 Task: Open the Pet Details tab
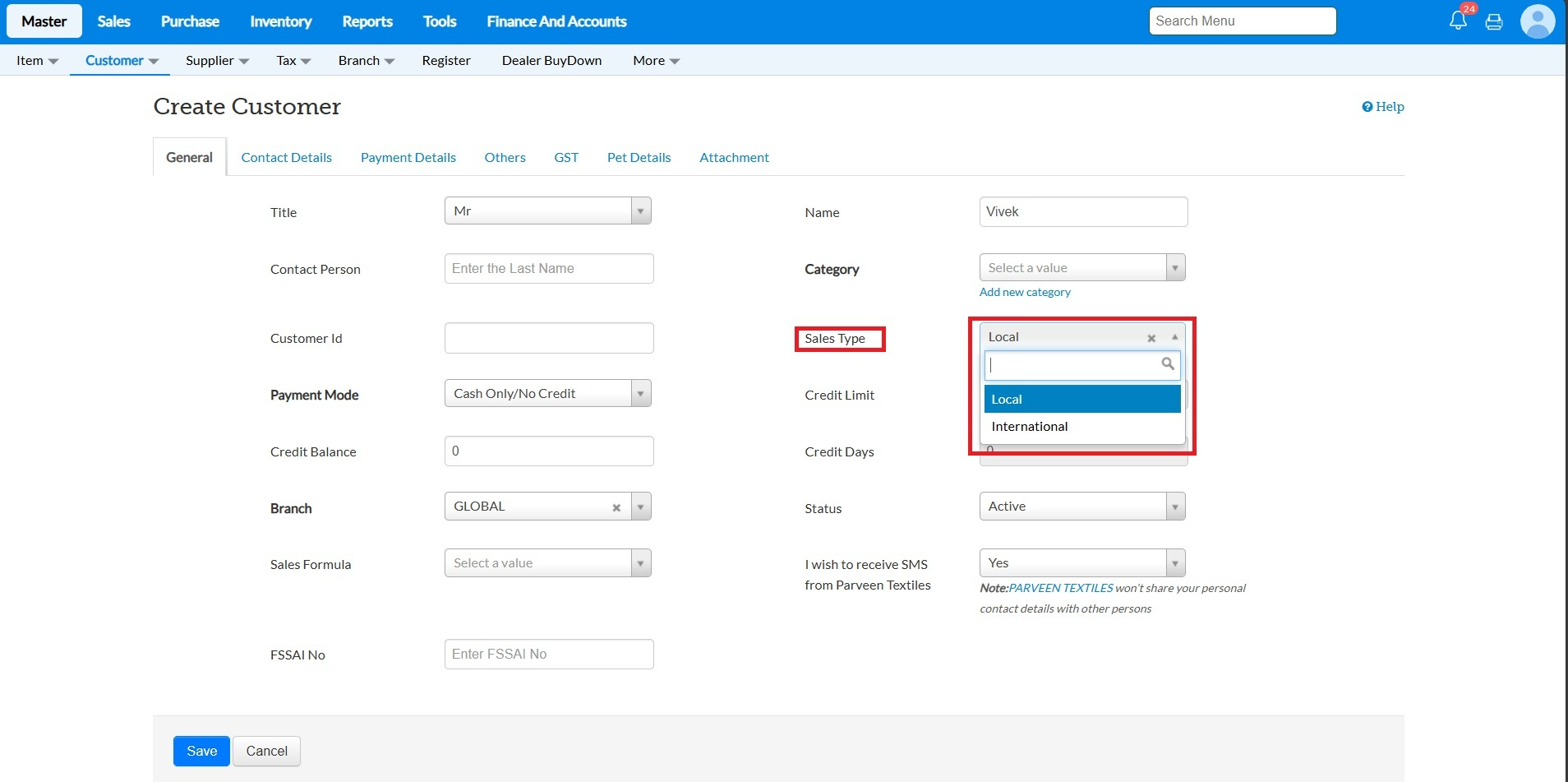point(639,158)
